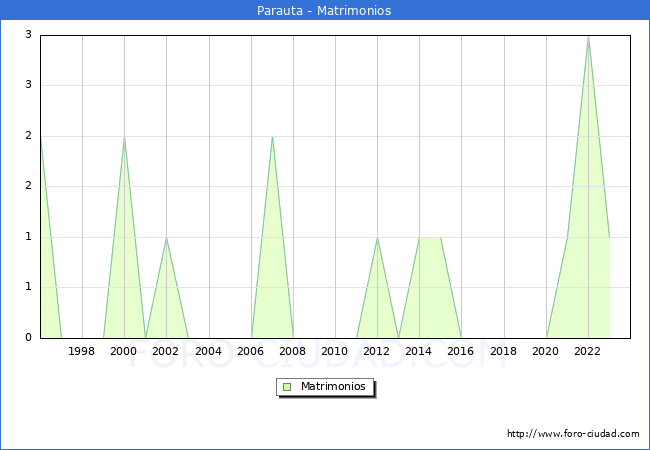The image size is (650, 450).
Task: Select the 1998 x-axis label
Action: [82, 351]
